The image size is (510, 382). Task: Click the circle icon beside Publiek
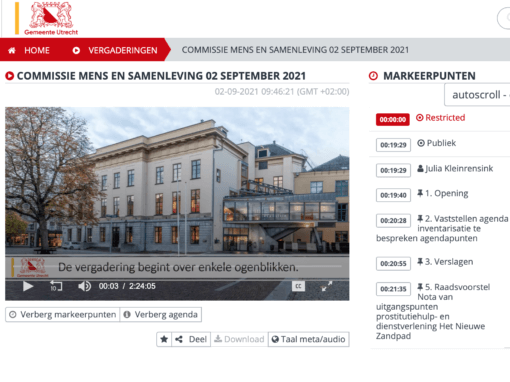point(421,143)
